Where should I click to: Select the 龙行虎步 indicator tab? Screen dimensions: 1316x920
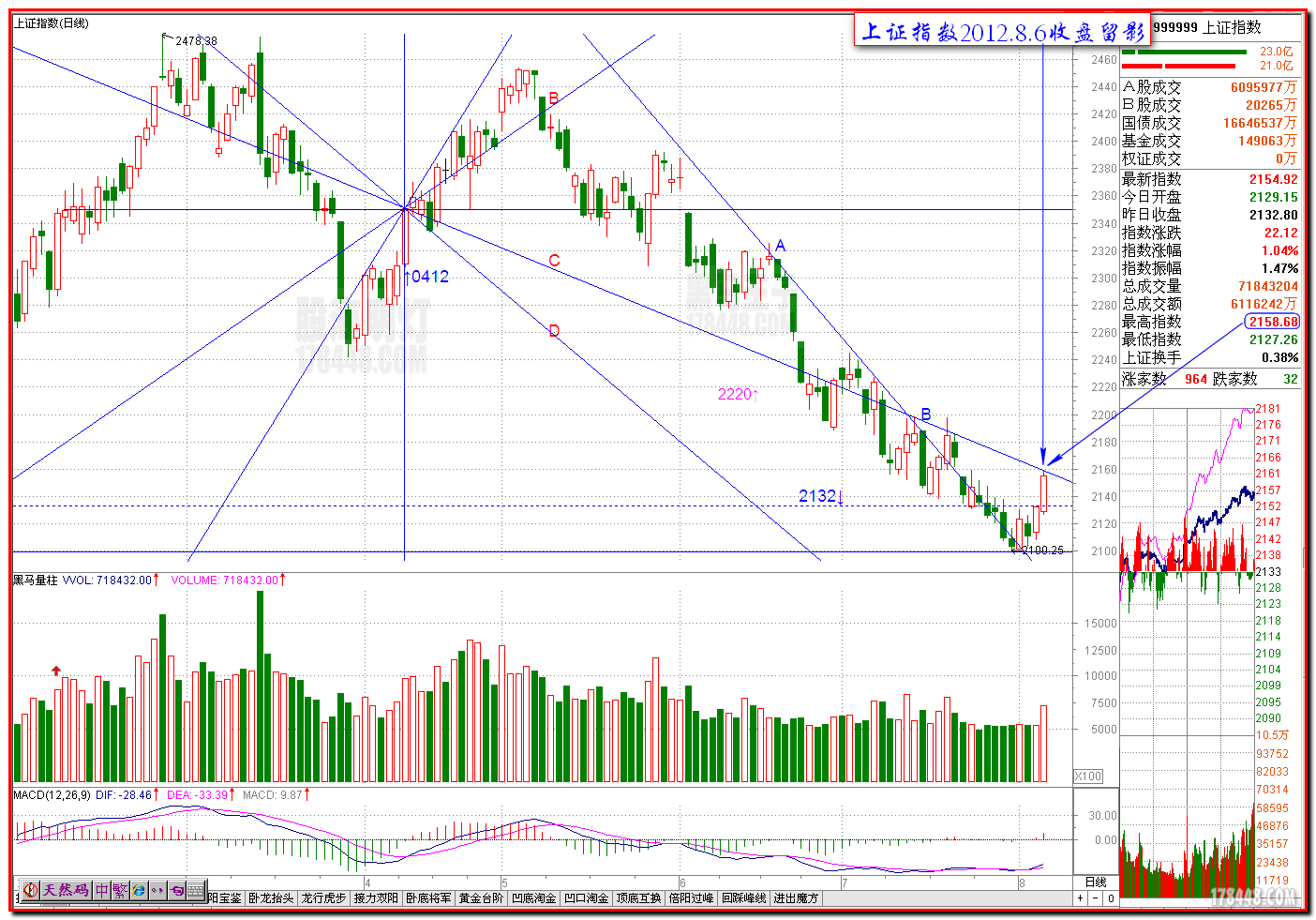(323, 898)
